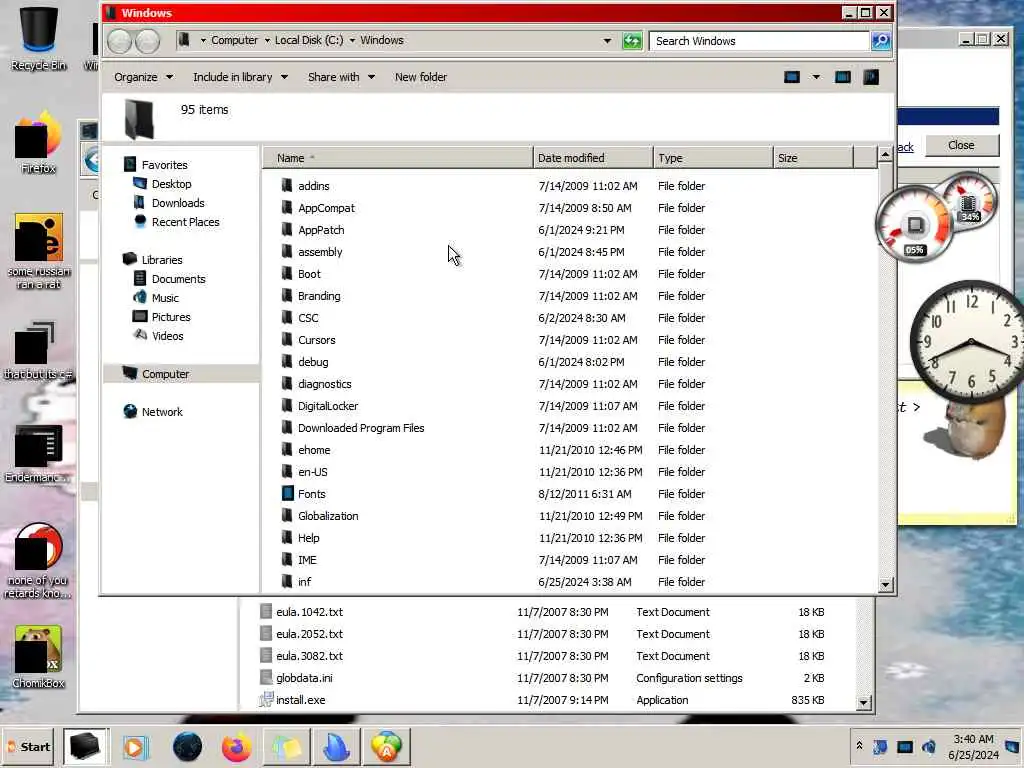Change view using the view icon

click(x=792, y=77)
